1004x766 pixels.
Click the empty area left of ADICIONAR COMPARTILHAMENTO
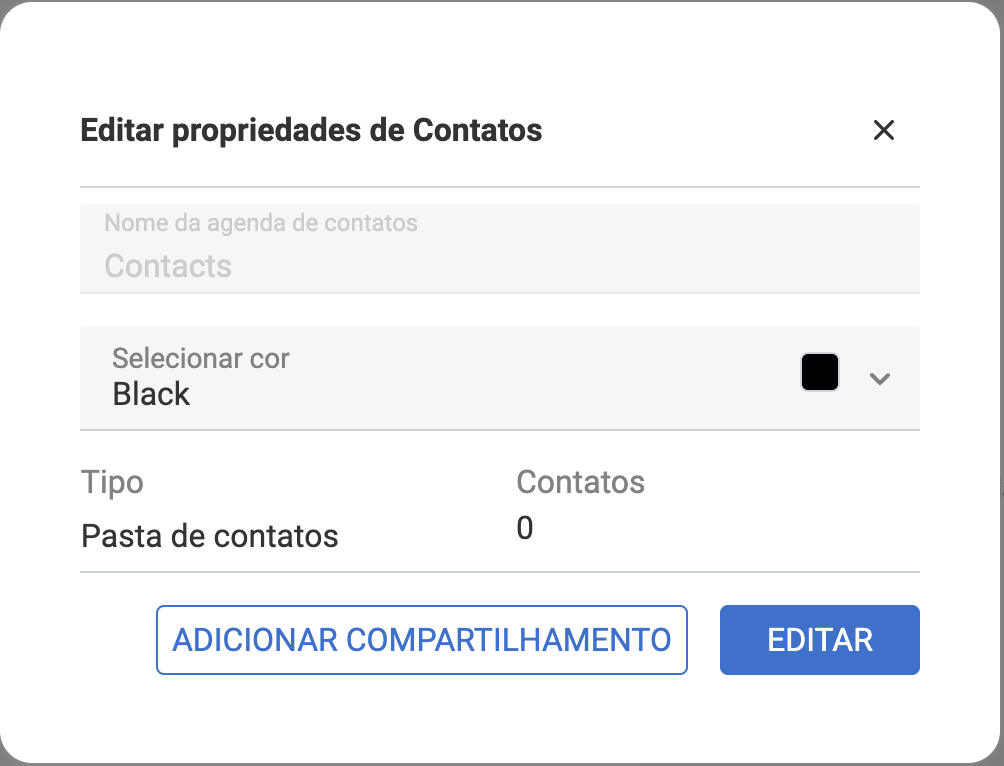[x=115, y=640]
